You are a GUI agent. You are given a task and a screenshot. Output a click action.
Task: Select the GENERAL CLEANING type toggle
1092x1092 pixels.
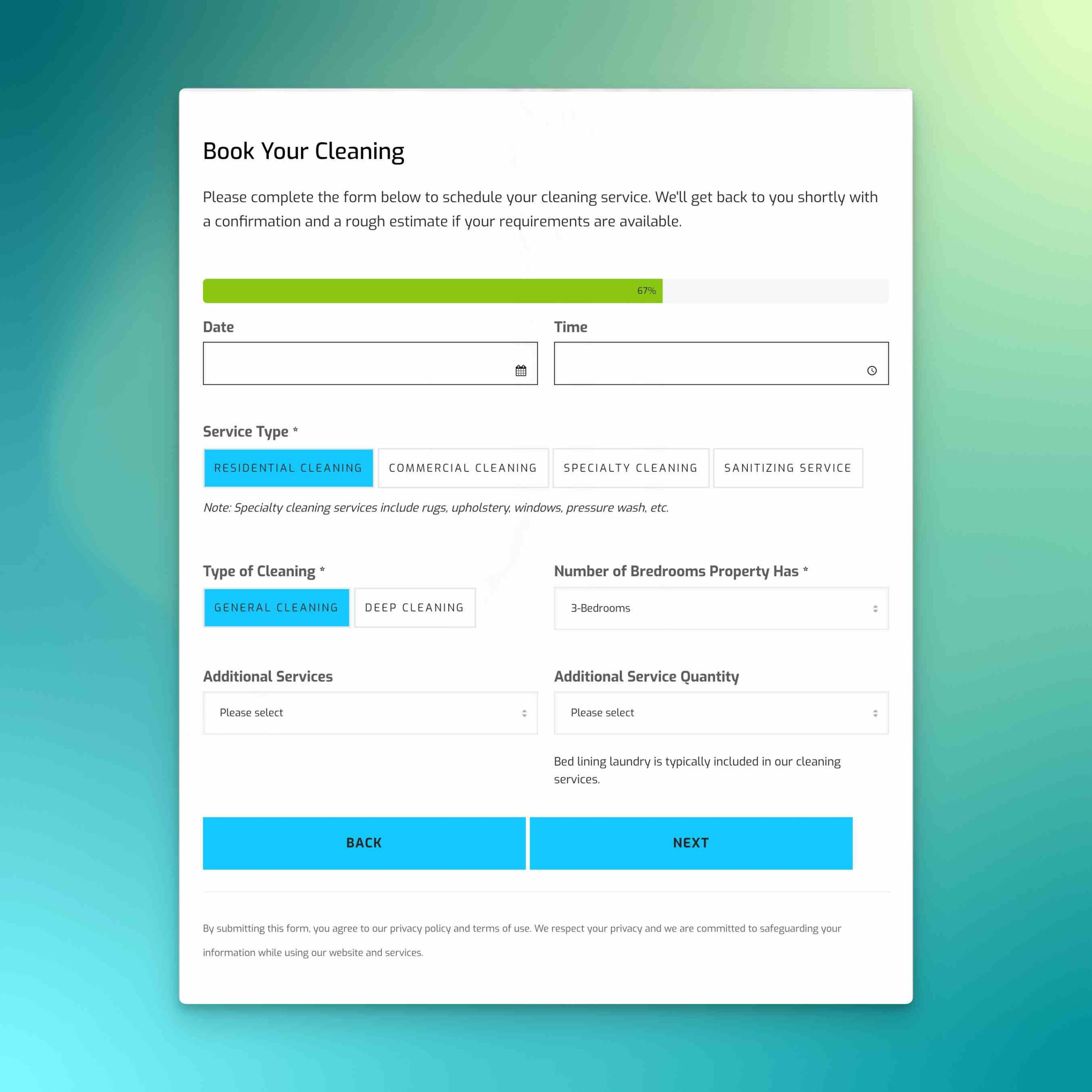[277, 607]
